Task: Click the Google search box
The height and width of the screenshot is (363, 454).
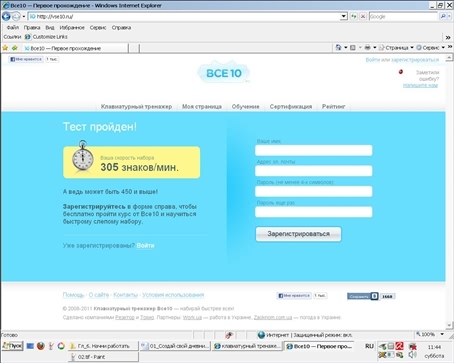Action: click(403, 16)
